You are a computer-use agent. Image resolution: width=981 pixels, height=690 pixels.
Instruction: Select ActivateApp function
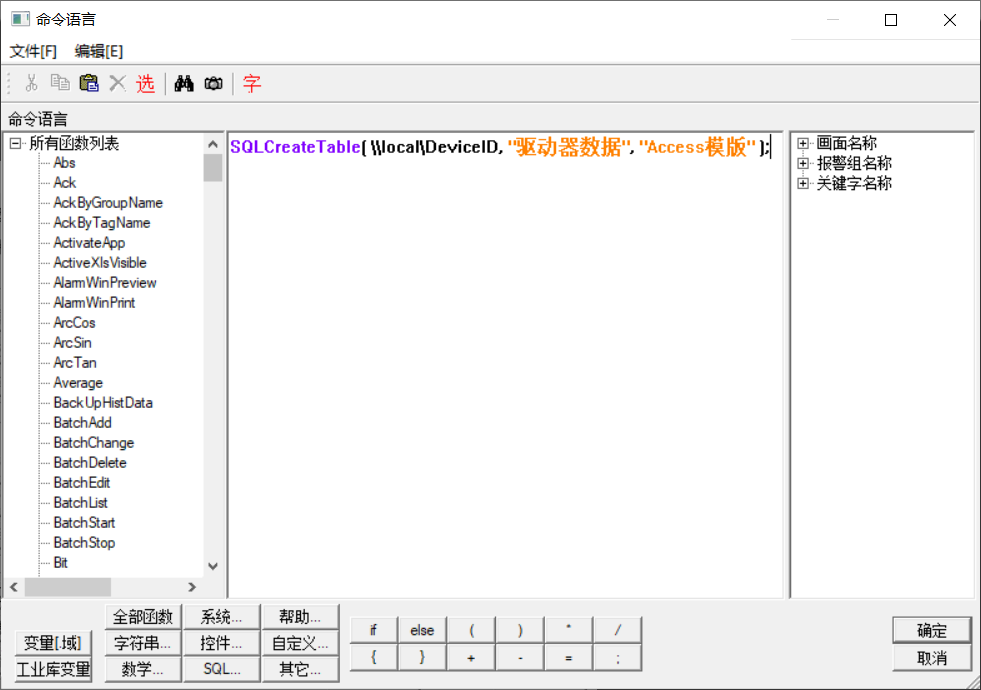89,243
